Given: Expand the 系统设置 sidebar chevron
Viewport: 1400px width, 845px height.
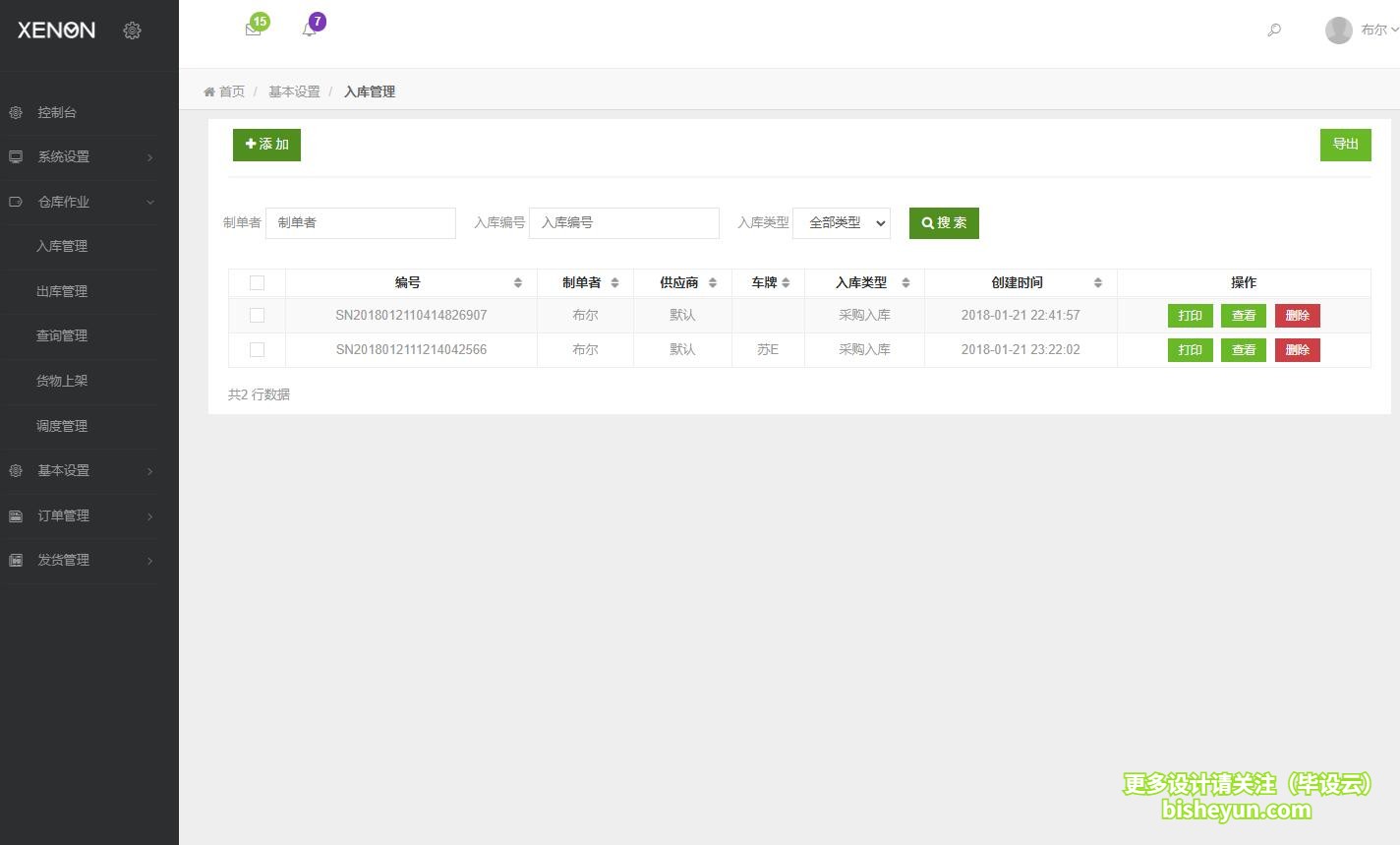Looking at the screenshot, I should [149, 157].
